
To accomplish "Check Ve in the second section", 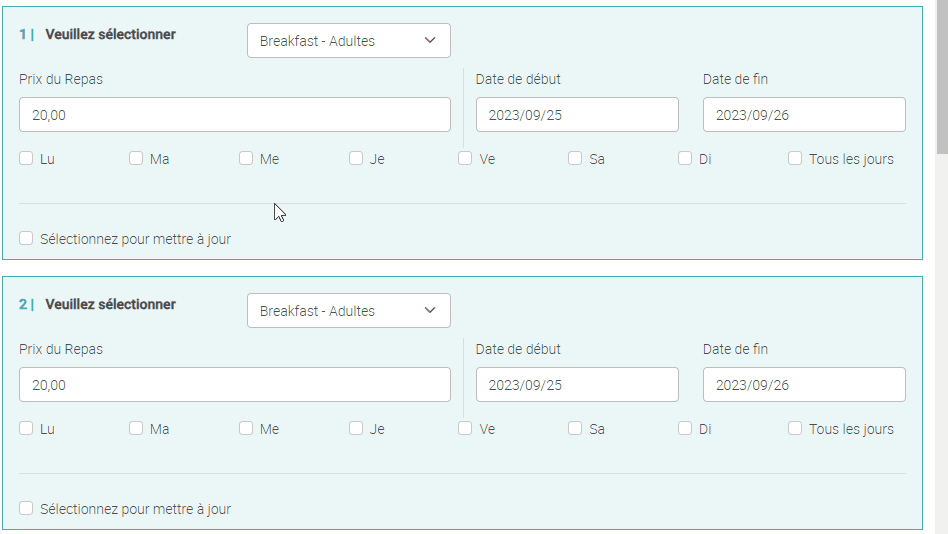I will 465,428.
